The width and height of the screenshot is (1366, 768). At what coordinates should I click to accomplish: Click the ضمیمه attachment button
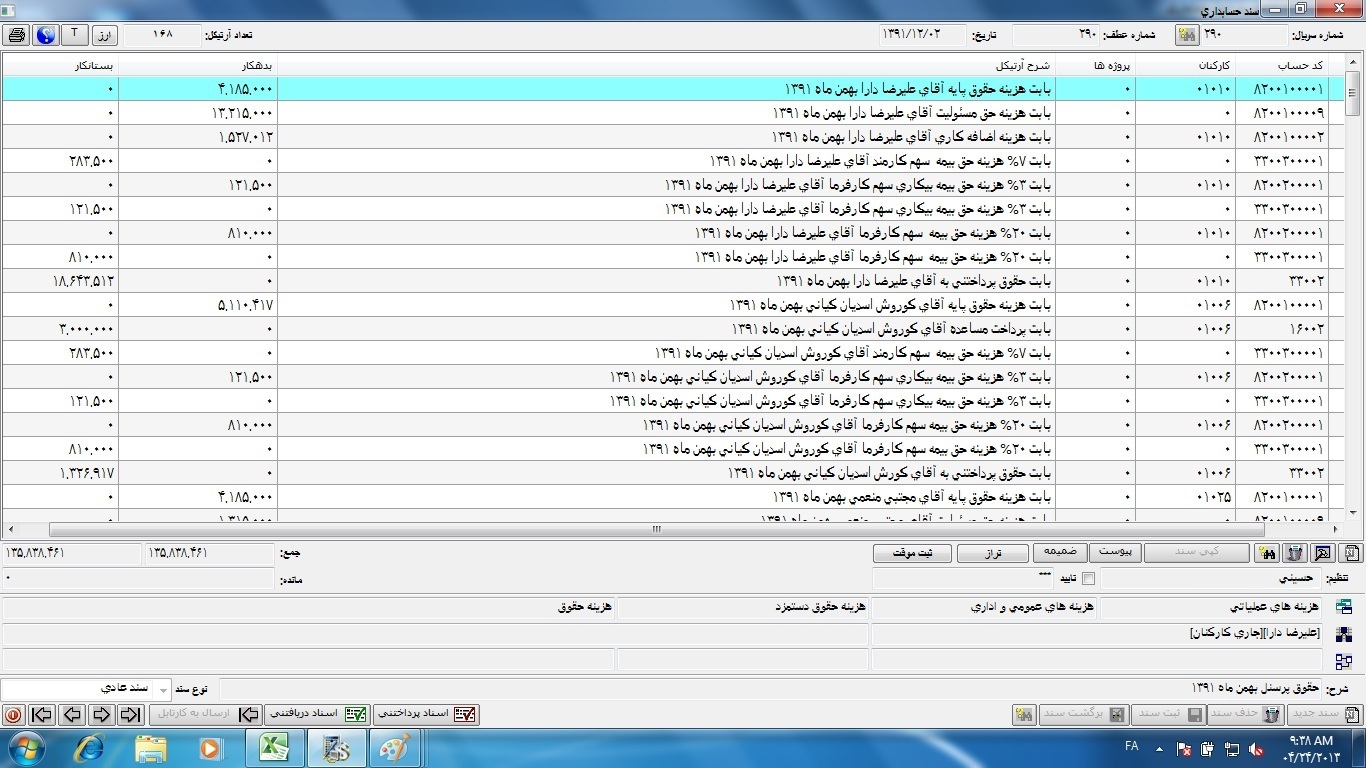pos(1060,553)
